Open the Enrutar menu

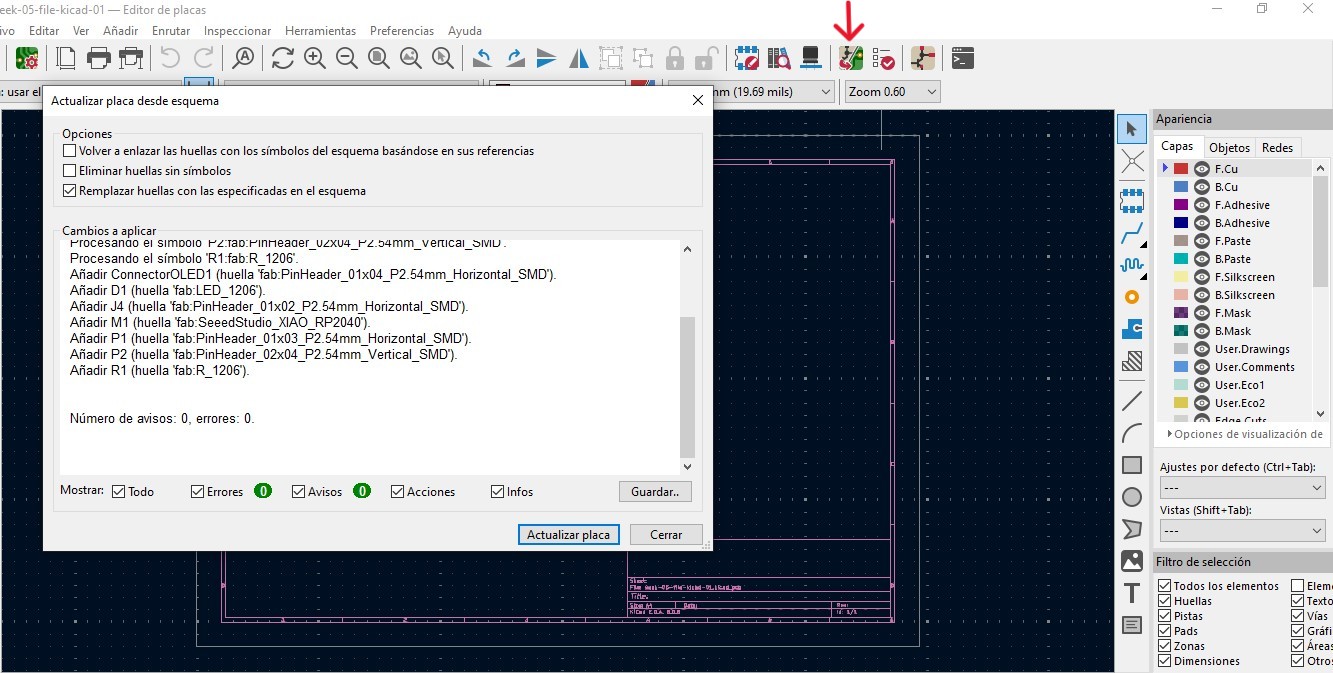(171, 31)
